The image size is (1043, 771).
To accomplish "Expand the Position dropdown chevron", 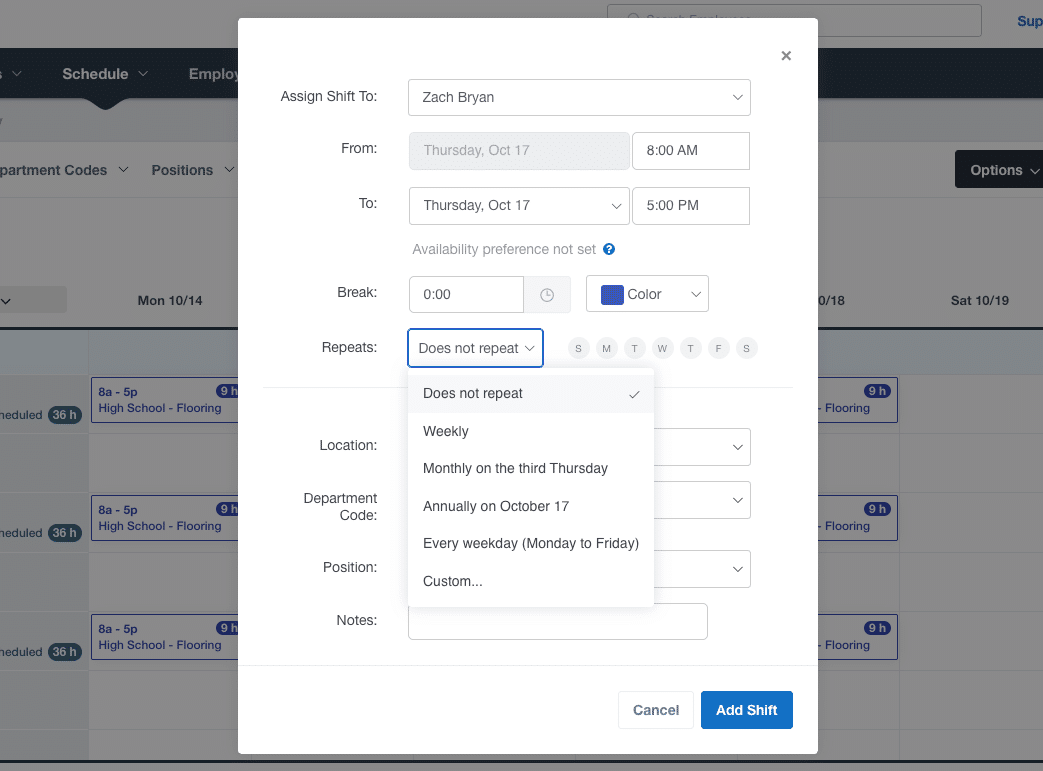I will click(x=737, y=569).
